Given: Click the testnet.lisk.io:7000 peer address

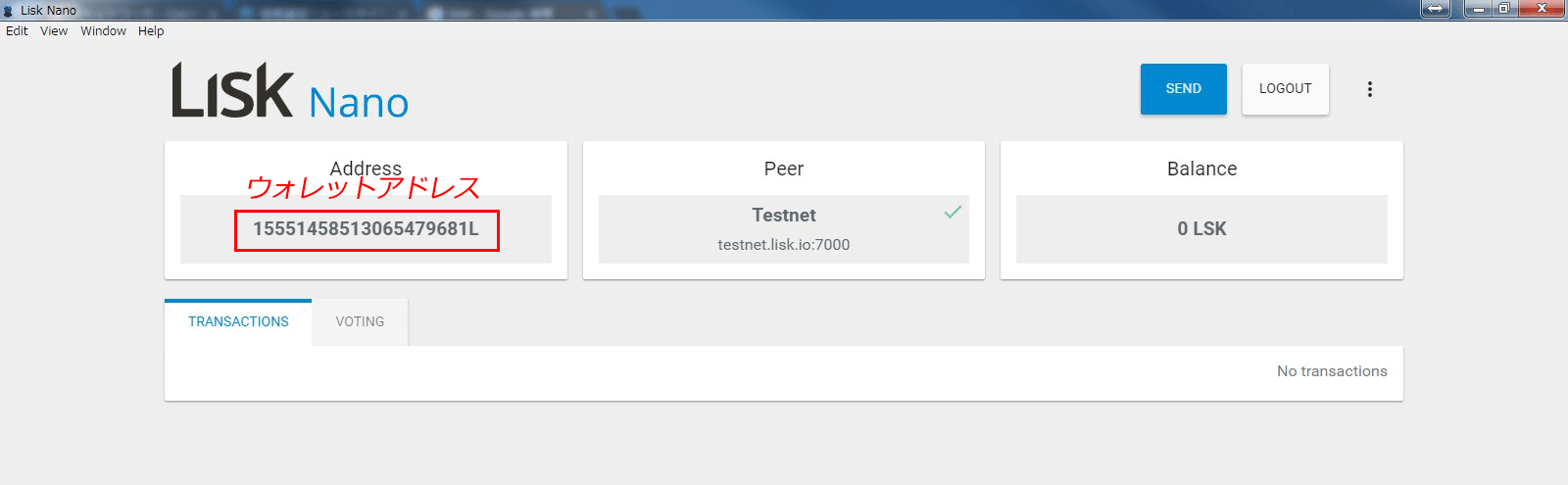Looking at the screenshot, I should (x=784, y=245).
